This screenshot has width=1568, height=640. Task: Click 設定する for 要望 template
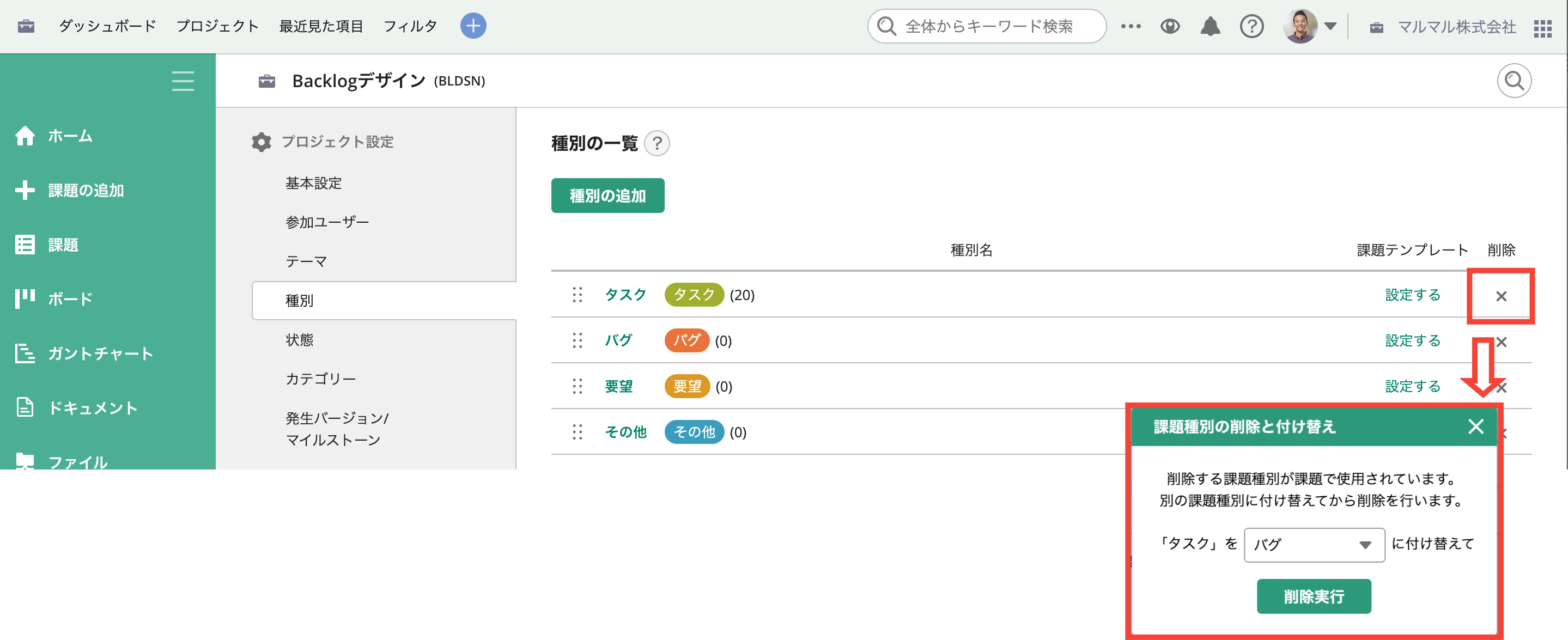click(1412, 386)
